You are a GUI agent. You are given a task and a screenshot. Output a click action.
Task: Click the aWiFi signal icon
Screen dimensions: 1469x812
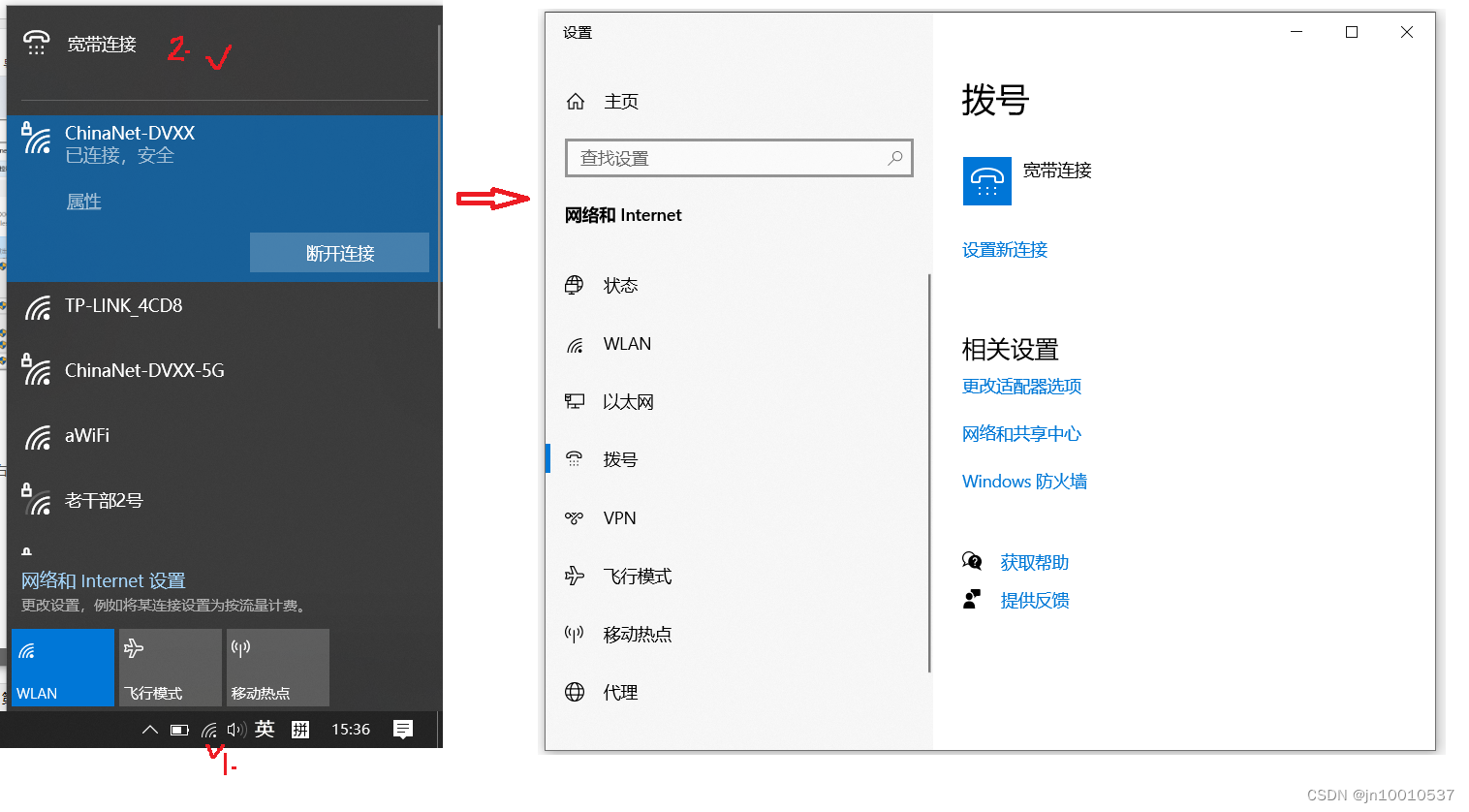pos(38,438)
